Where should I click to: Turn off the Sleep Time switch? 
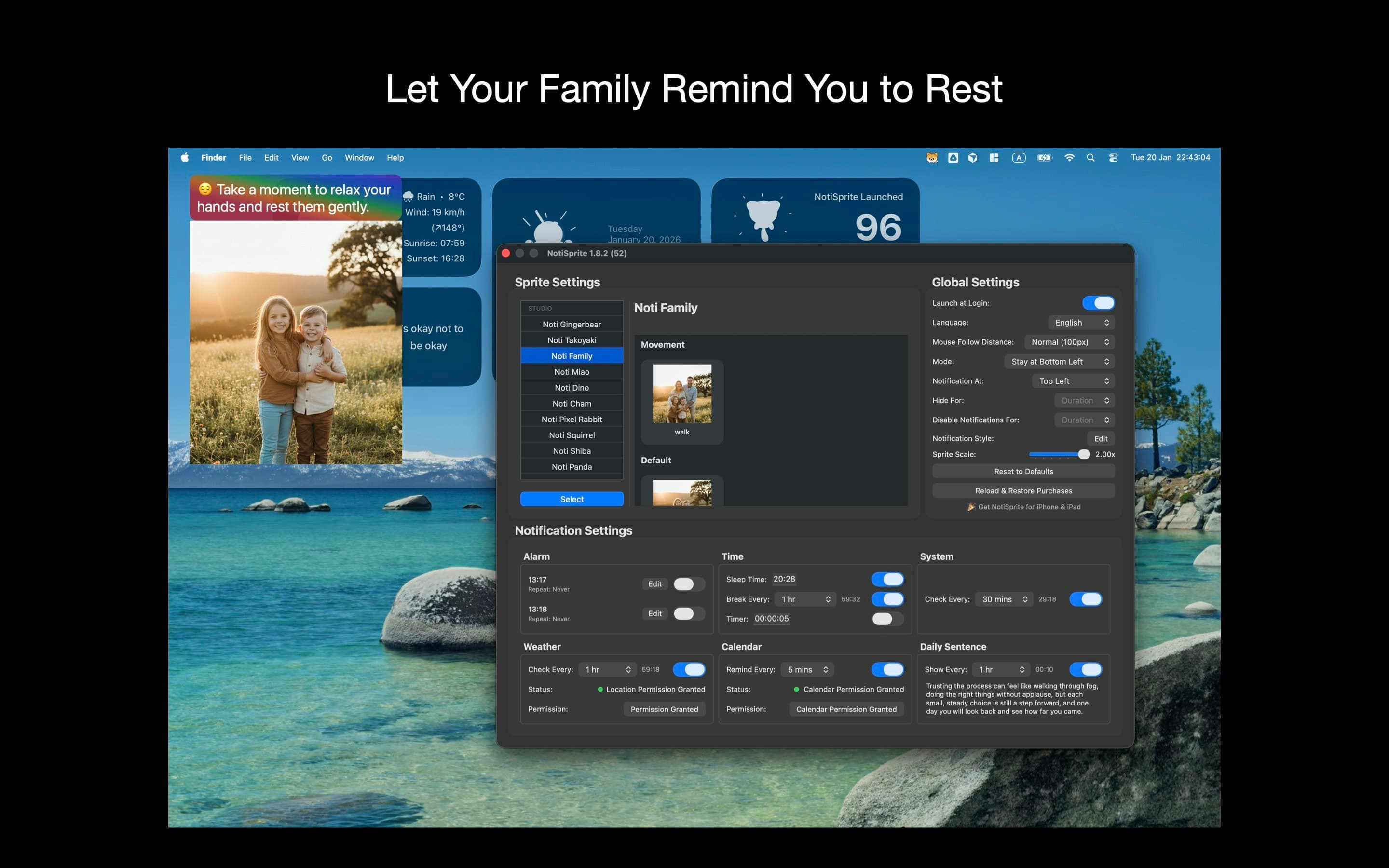point(887,579)
